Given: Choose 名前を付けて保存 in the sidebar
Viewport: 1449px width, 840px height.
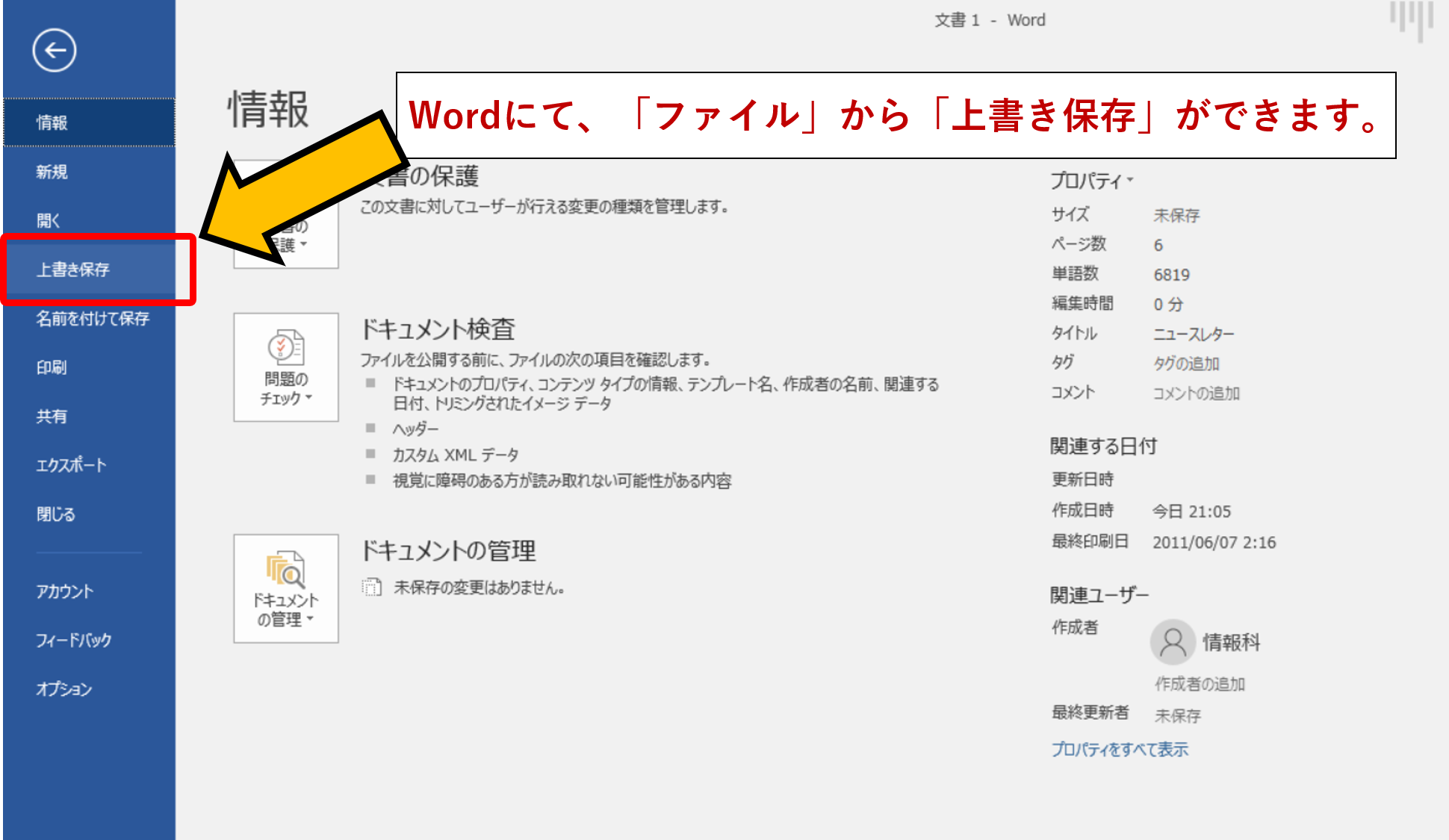Looking at the screenshot, I should coord(89,319).
